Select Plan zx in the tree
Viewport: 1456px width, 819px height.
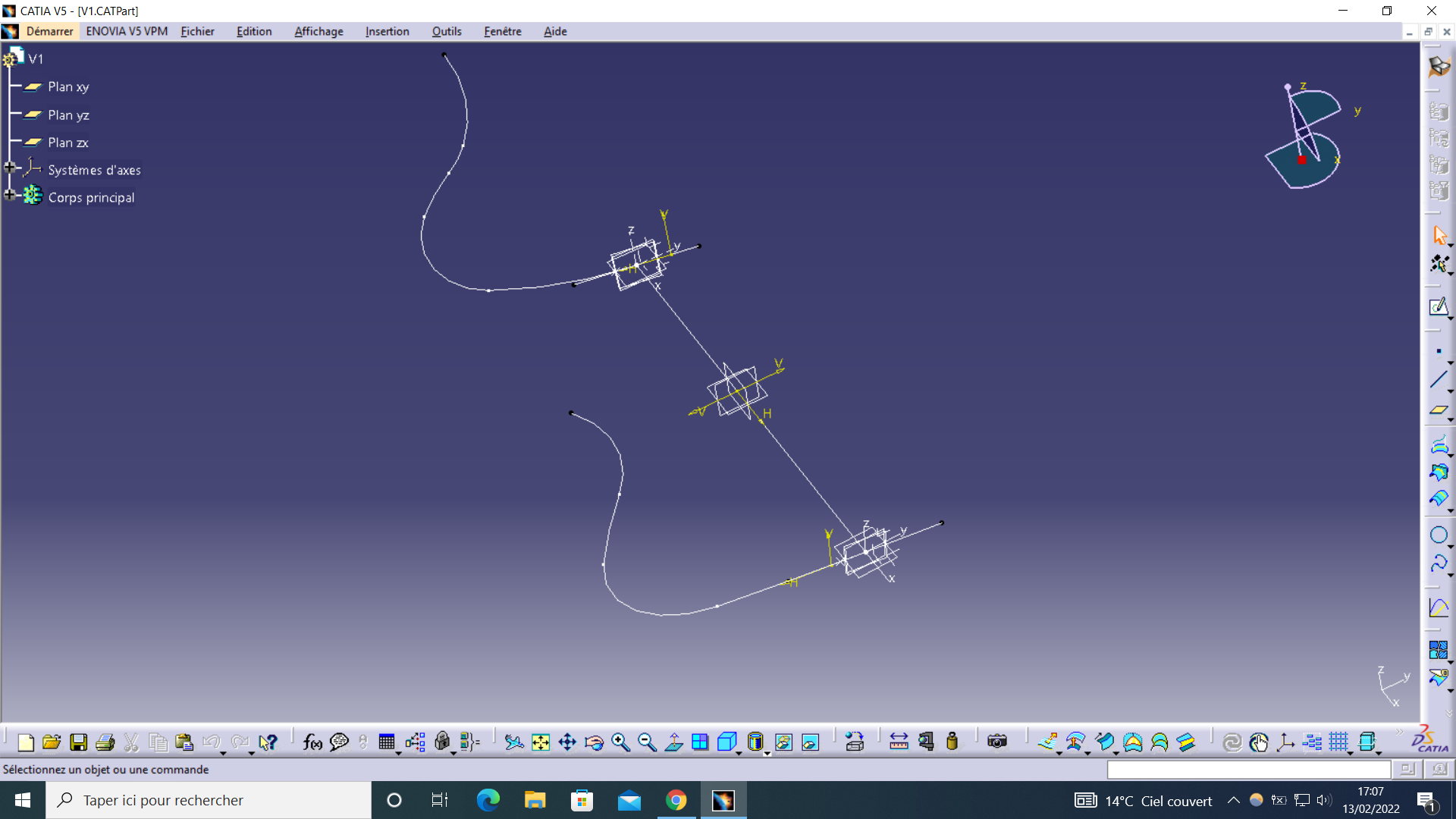(67, 143)
